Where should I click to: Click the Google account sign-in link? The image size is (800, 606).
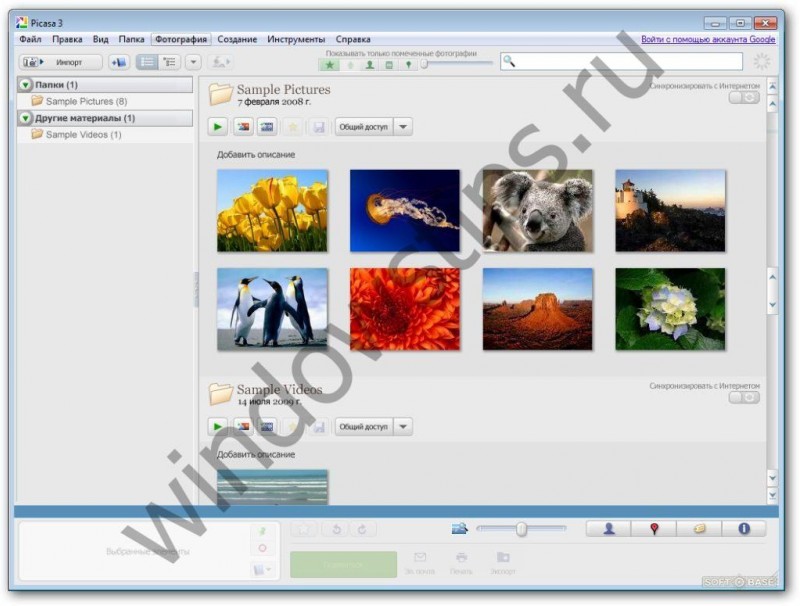pos(708,39)
